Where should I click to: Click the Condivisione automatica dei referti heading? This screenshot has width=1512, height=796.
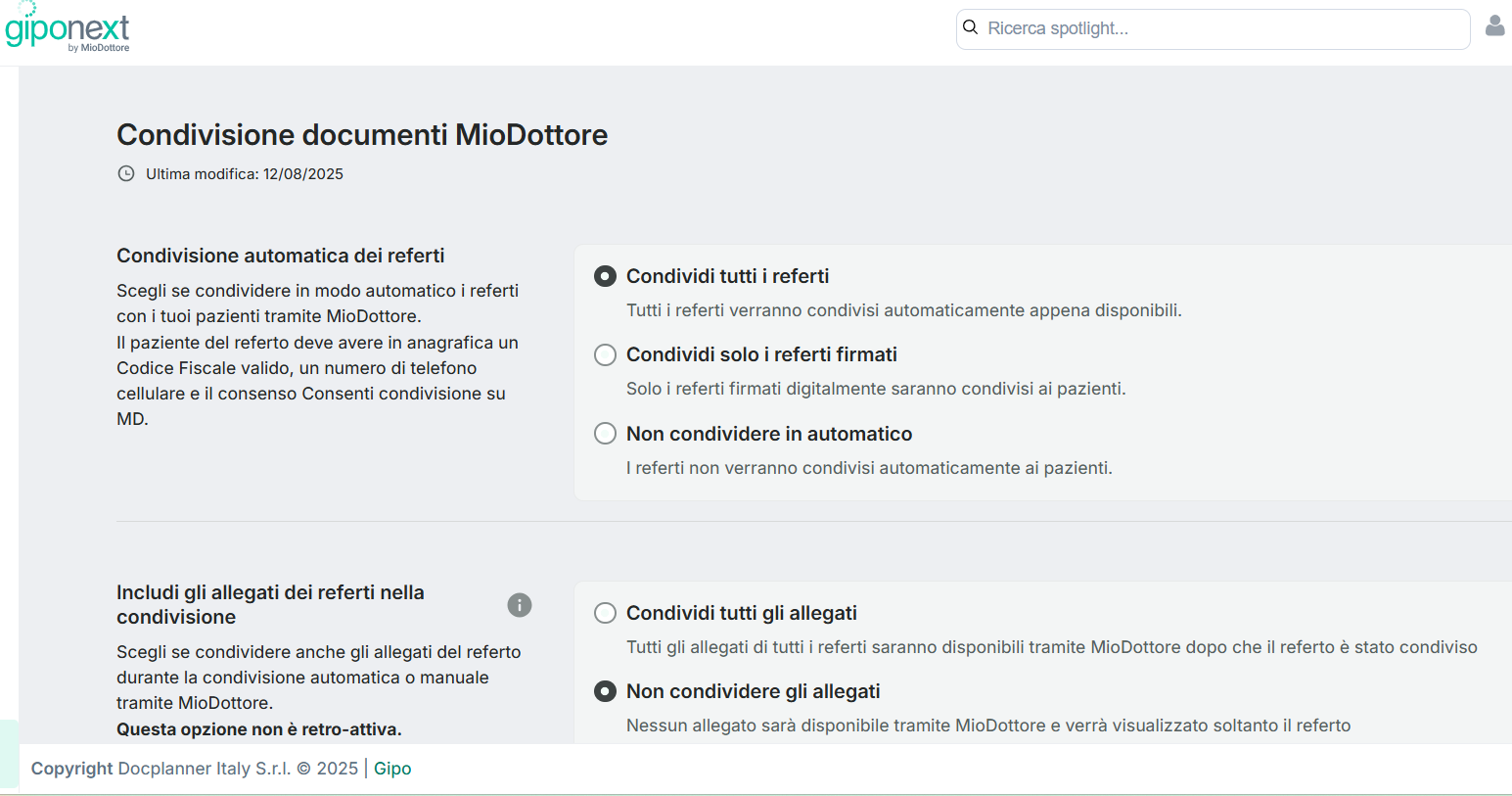click(x=281, y=256)
